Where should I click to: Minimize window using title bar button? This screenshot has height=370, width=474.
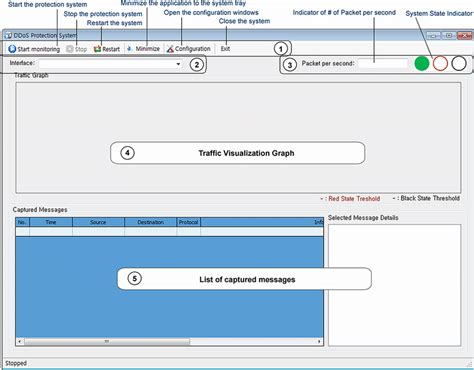click(434, 35)
